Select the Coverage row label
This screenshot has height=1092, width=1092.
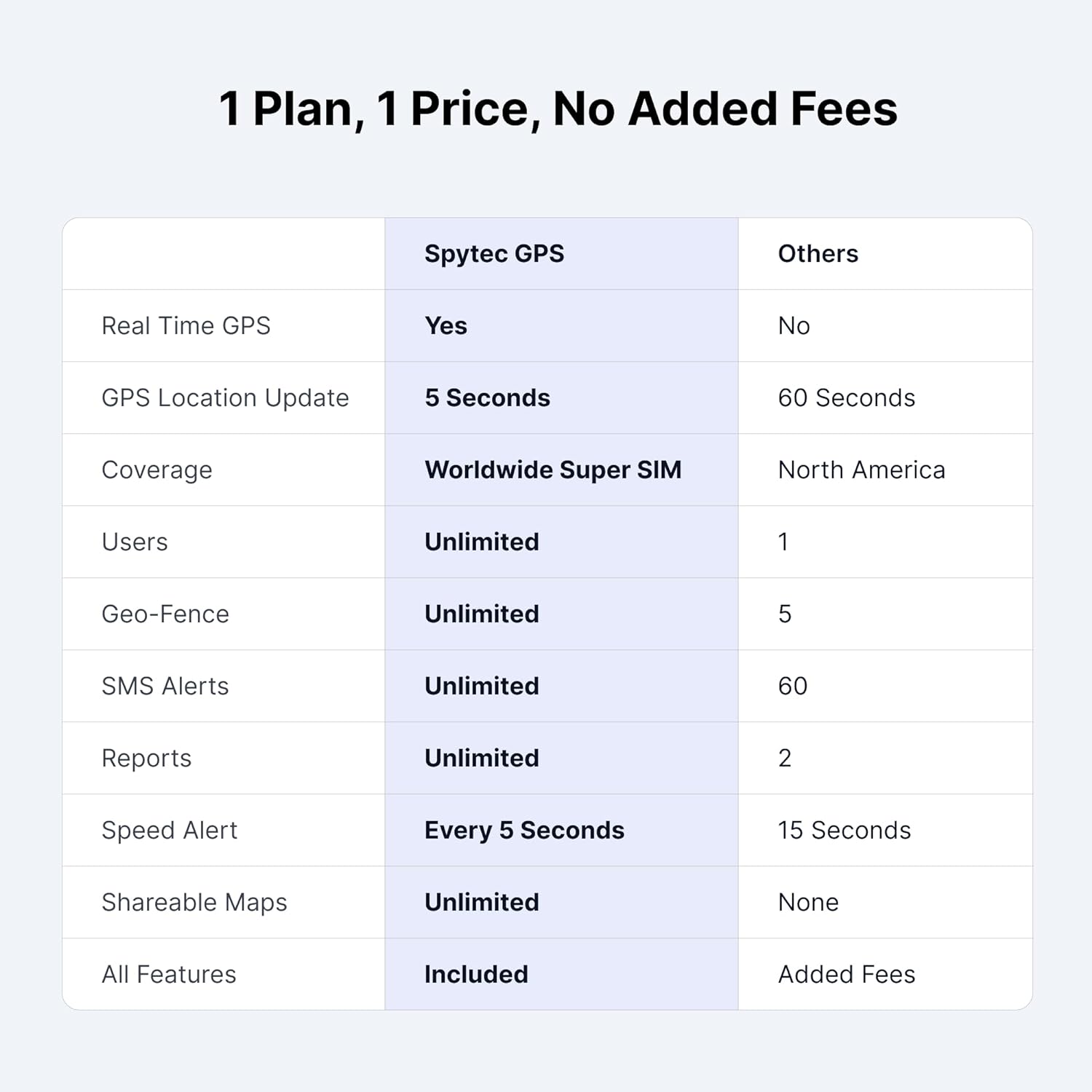click(157, 470)
